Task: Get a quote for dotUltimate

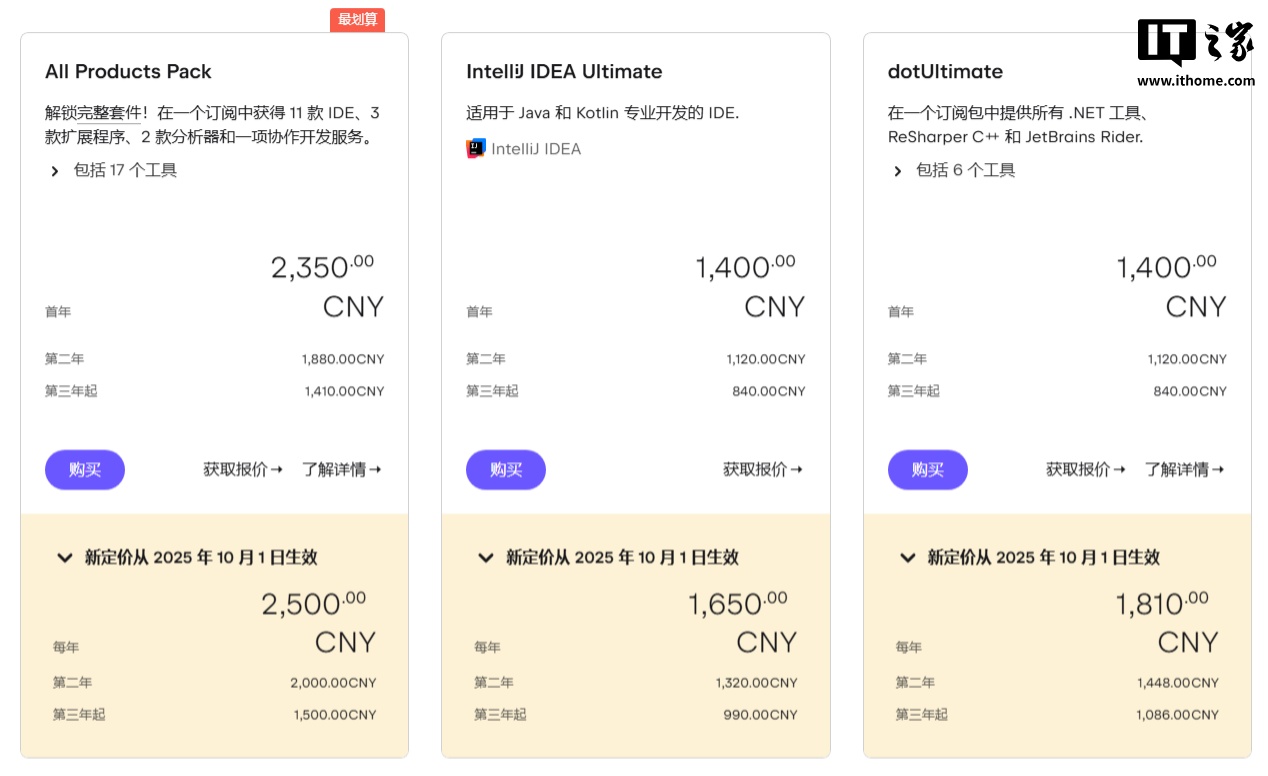Action: point(1086,469)
